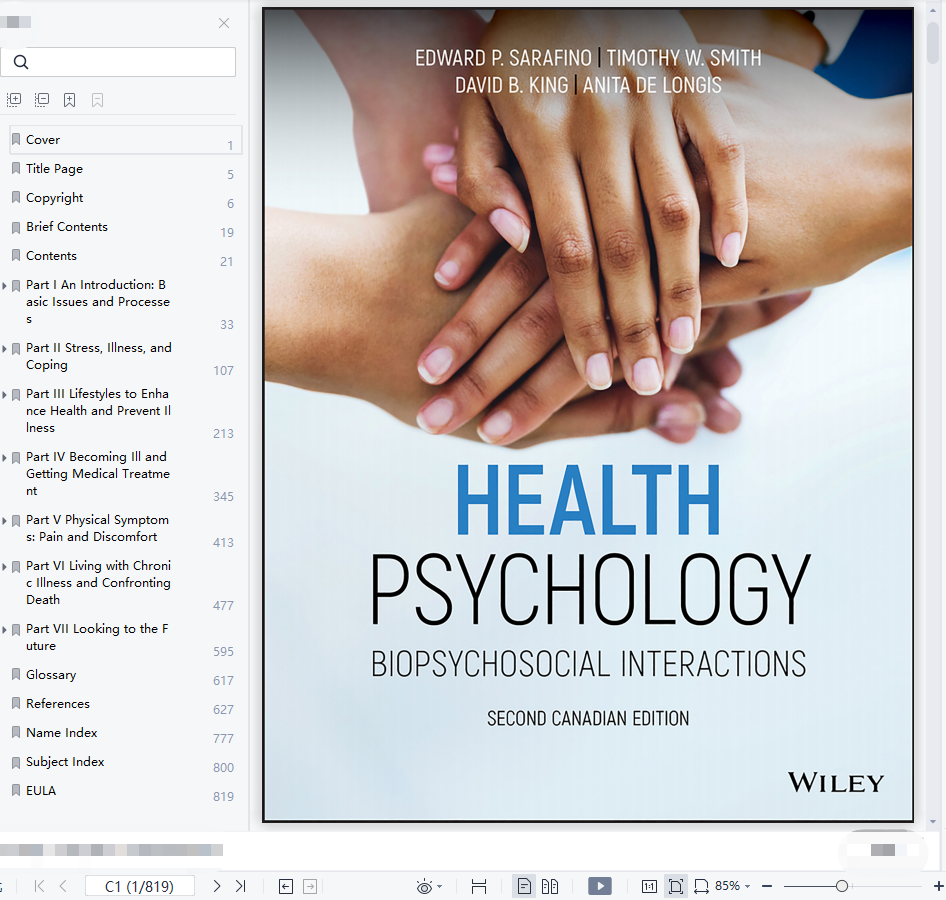This screenshot has height=900, width=946.
Task: Expand the Part VI Living with Chronic Illness bookmark
Action: click(5, 567)
